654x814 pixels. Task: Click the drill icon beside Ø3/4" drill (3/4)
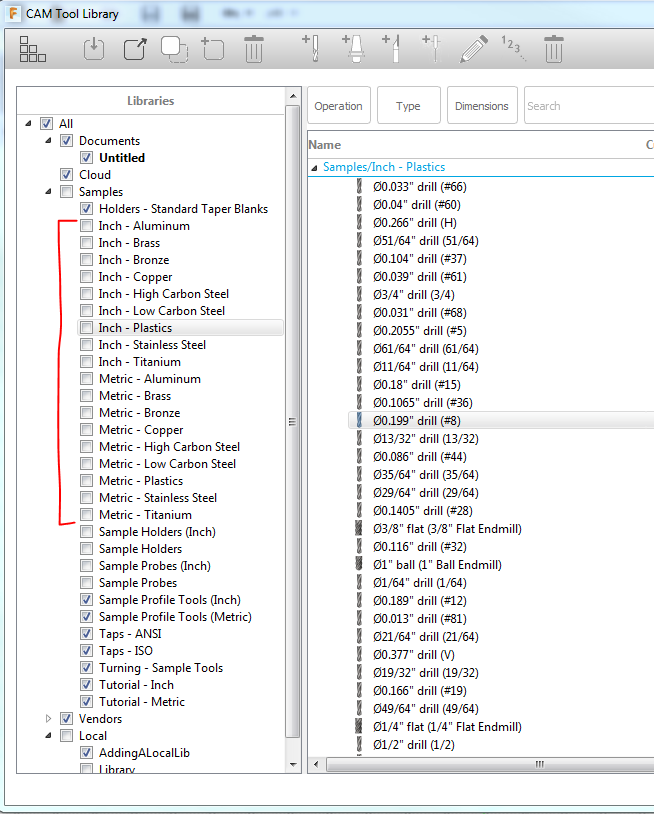pos(359,294)
